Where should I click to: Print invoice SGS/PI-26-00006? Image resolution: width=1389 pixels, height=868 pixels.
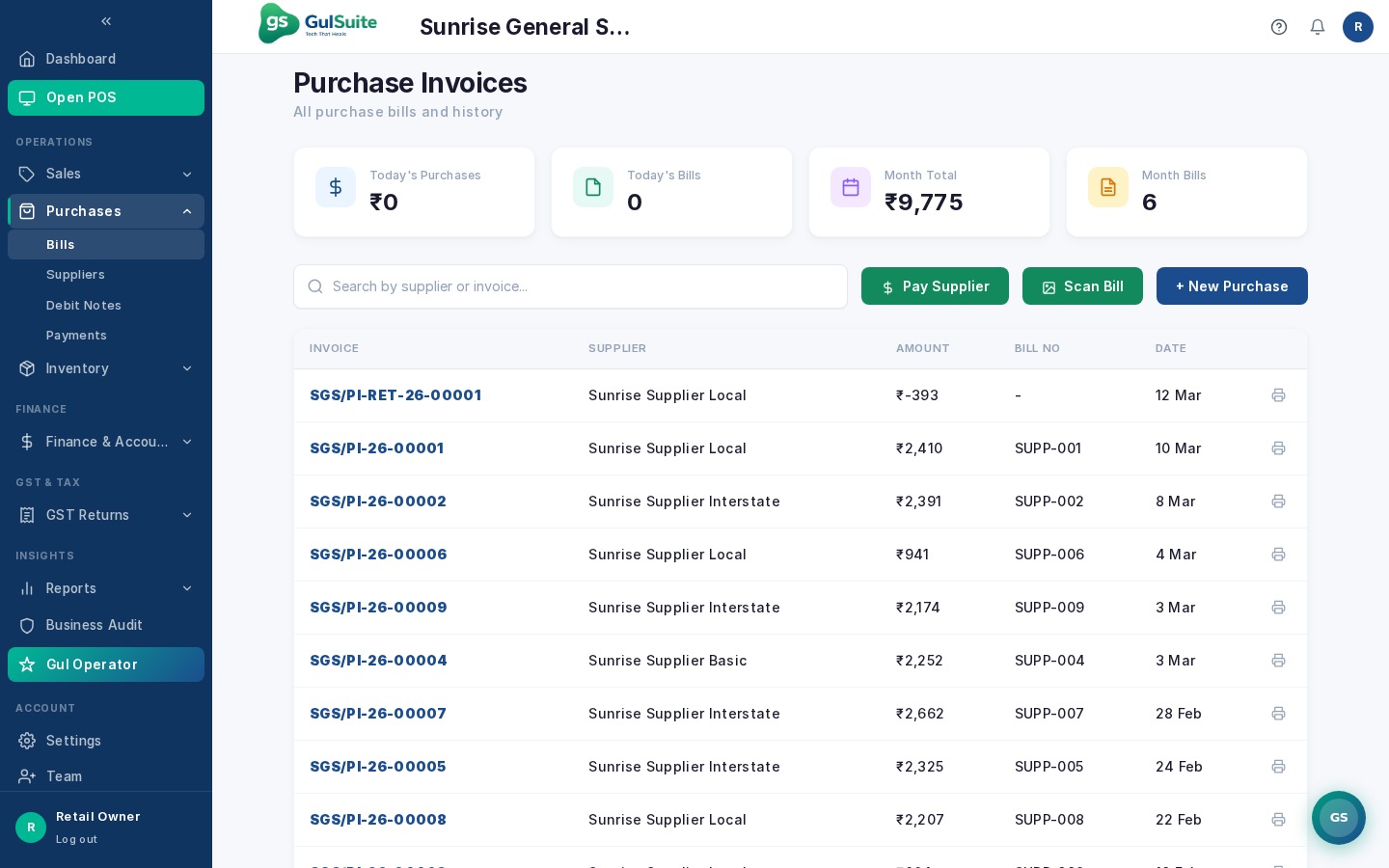click(x=1278, y=555)
